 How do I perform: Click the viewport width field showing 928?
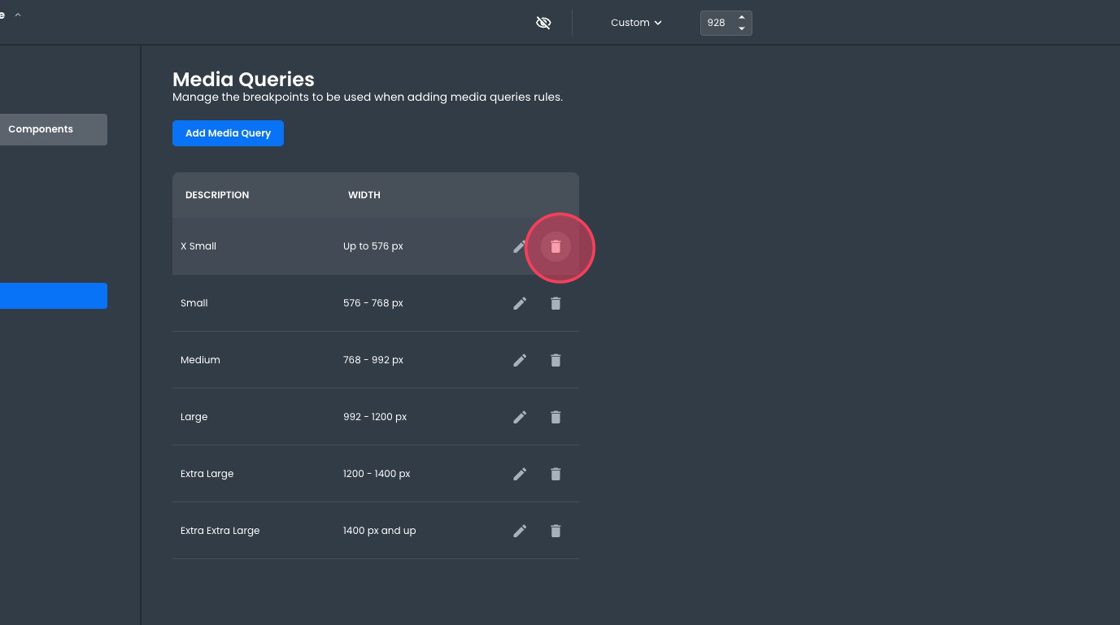[717, 23]
